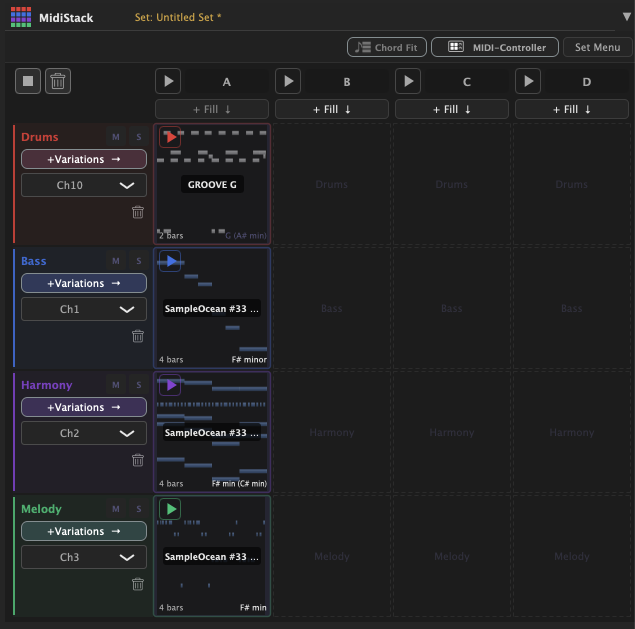Click the trash icon next to the stop button
The height and width of the screenshot is (629, 635).
(x=58, y=81)
